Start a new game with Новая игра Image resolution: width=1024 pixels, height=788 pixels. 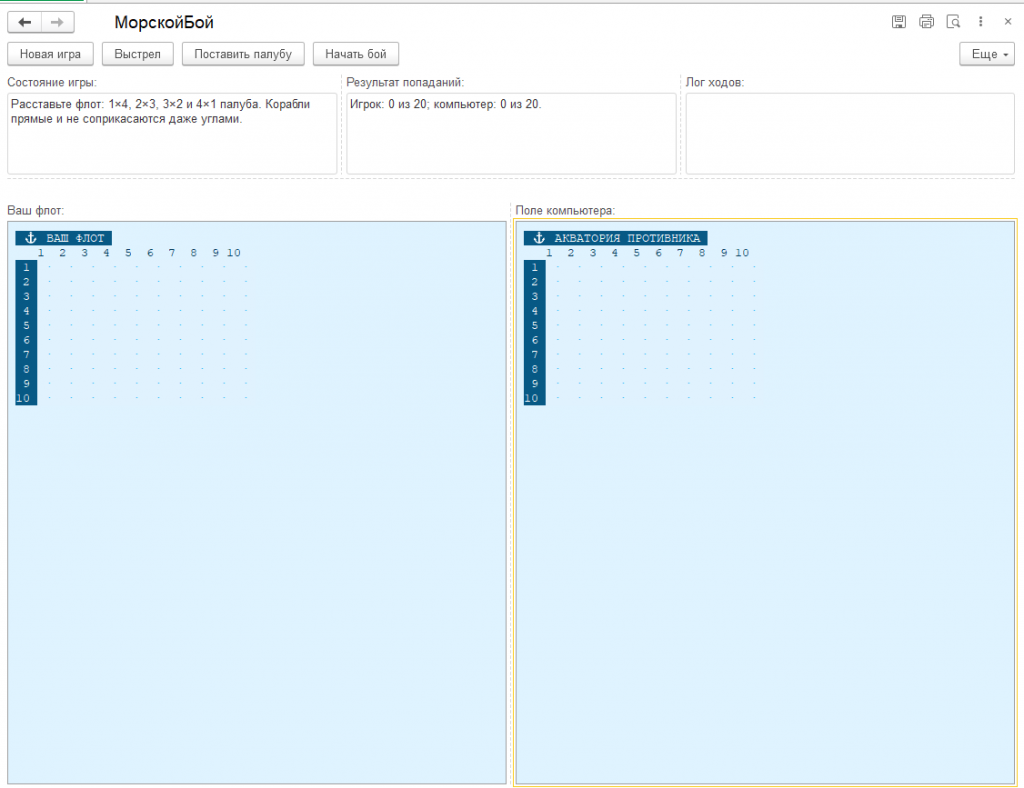pyautogui.click(x=50, y=54)
